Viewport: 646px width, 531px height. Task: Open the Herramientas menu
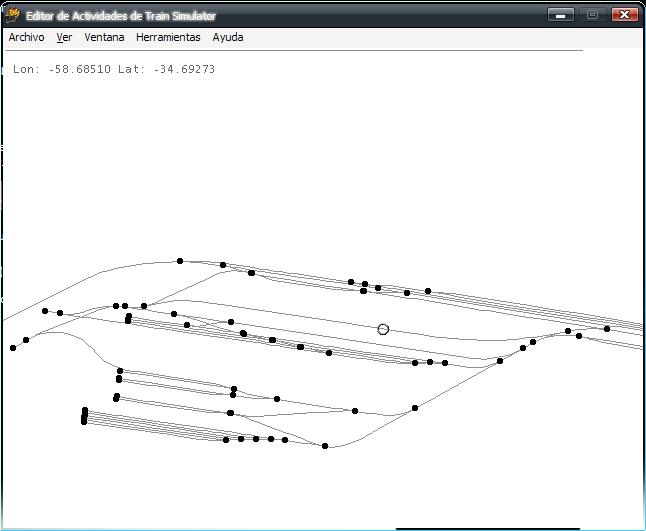tap(168, 37)
